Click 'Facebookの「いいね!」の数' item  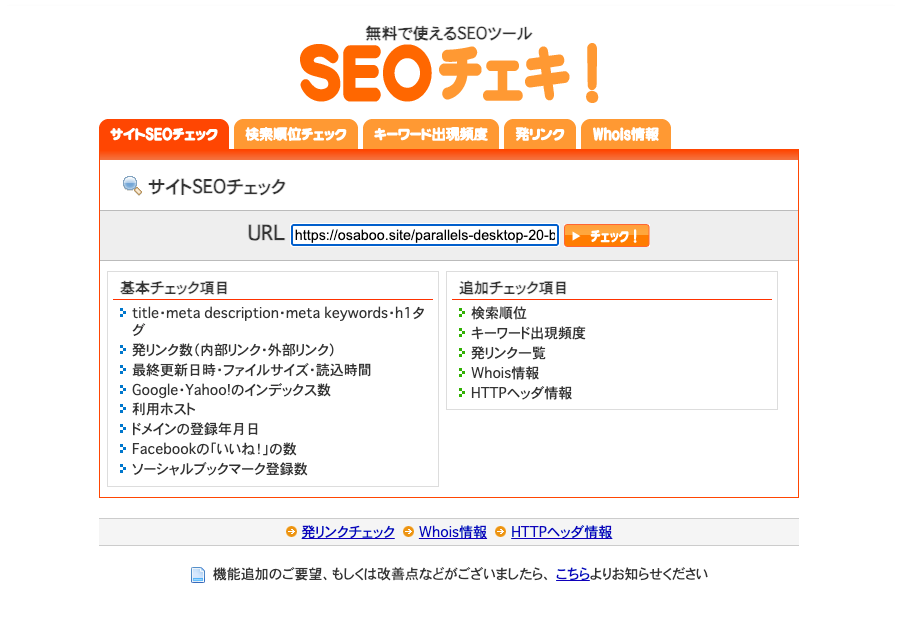click(x=214, y=448)
